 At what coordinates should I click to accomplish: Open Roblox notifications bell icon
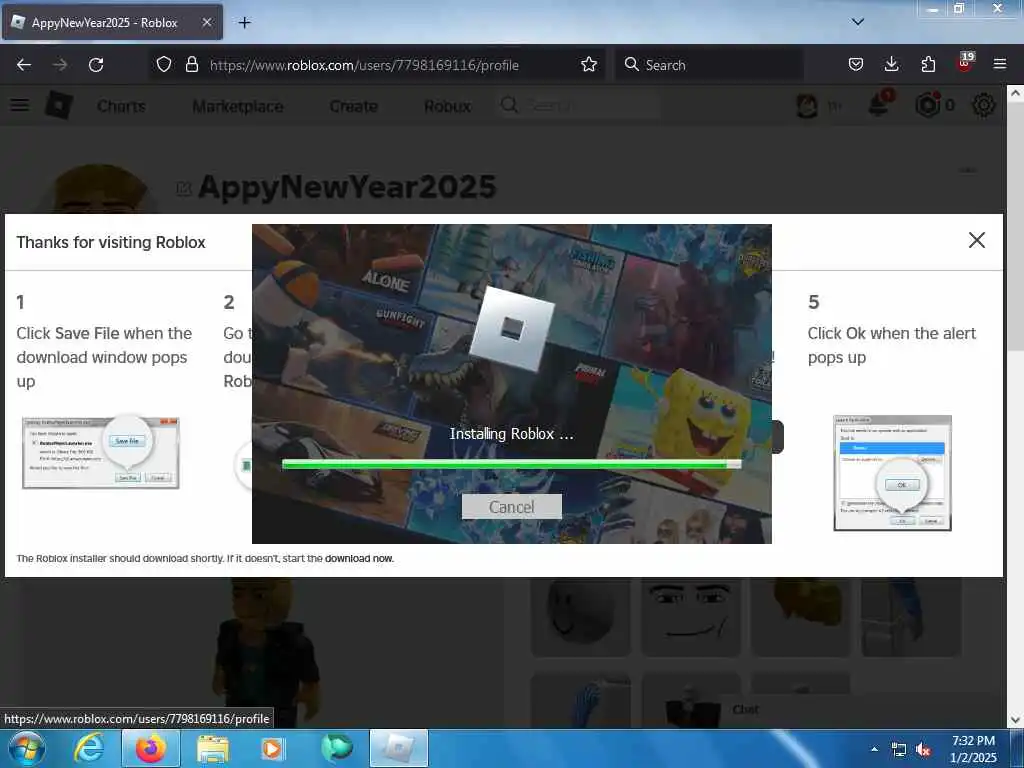[879, 104]
